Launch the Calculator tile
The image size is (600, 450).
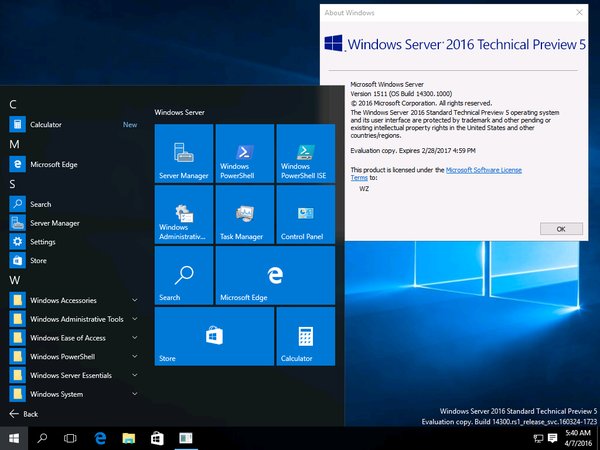click(x=305, y=337)
